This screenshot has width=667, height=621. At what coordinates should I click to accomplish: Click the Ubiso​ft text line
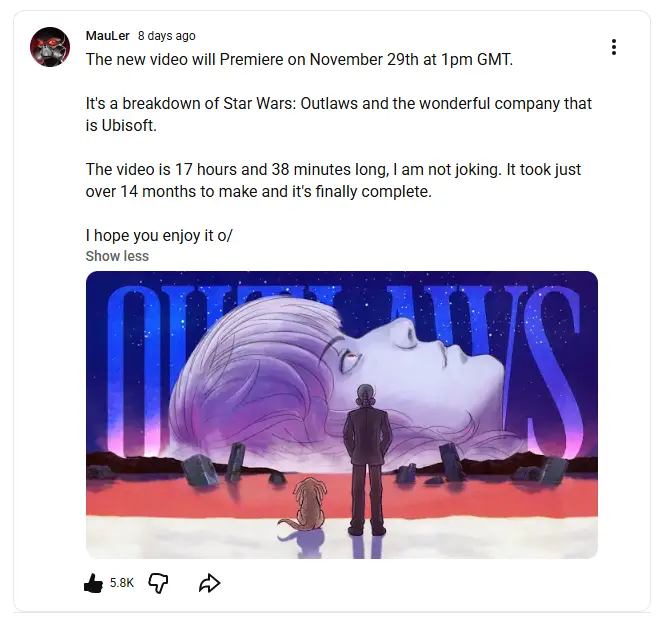point(121,125)
